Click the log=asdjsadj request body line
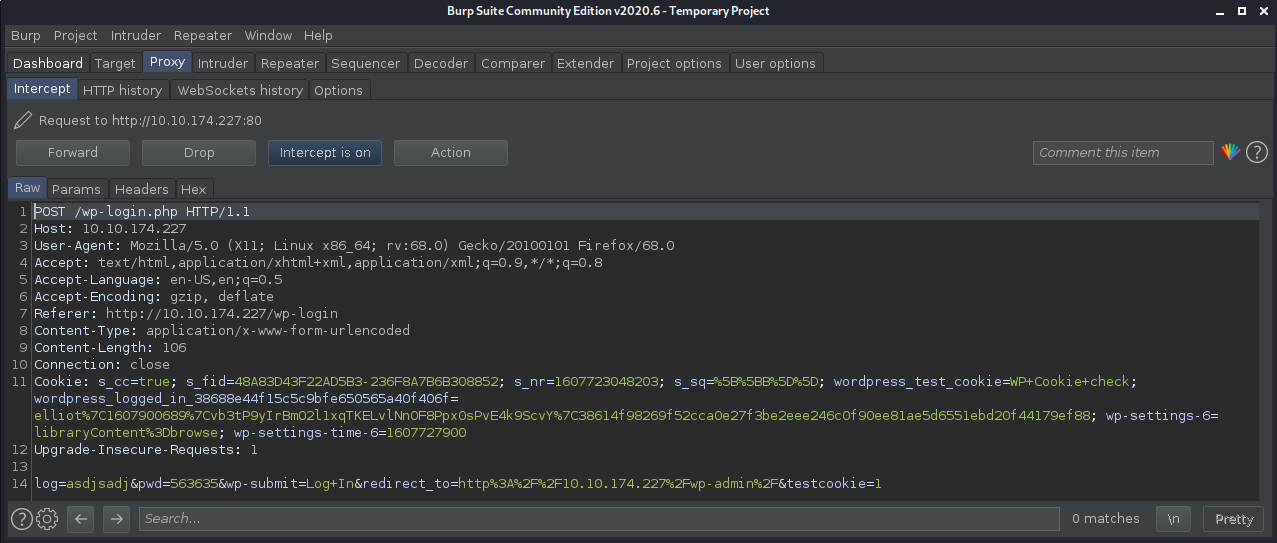Screen dimensions: 1277x543 (x=458, y=483)
